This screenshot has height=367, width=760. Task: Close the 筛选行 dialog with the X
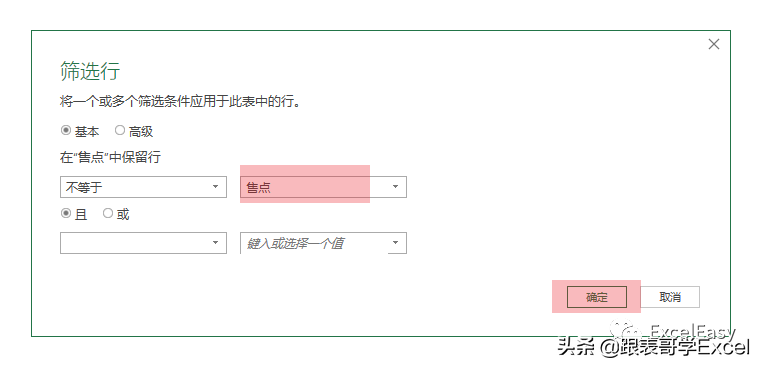713,45
